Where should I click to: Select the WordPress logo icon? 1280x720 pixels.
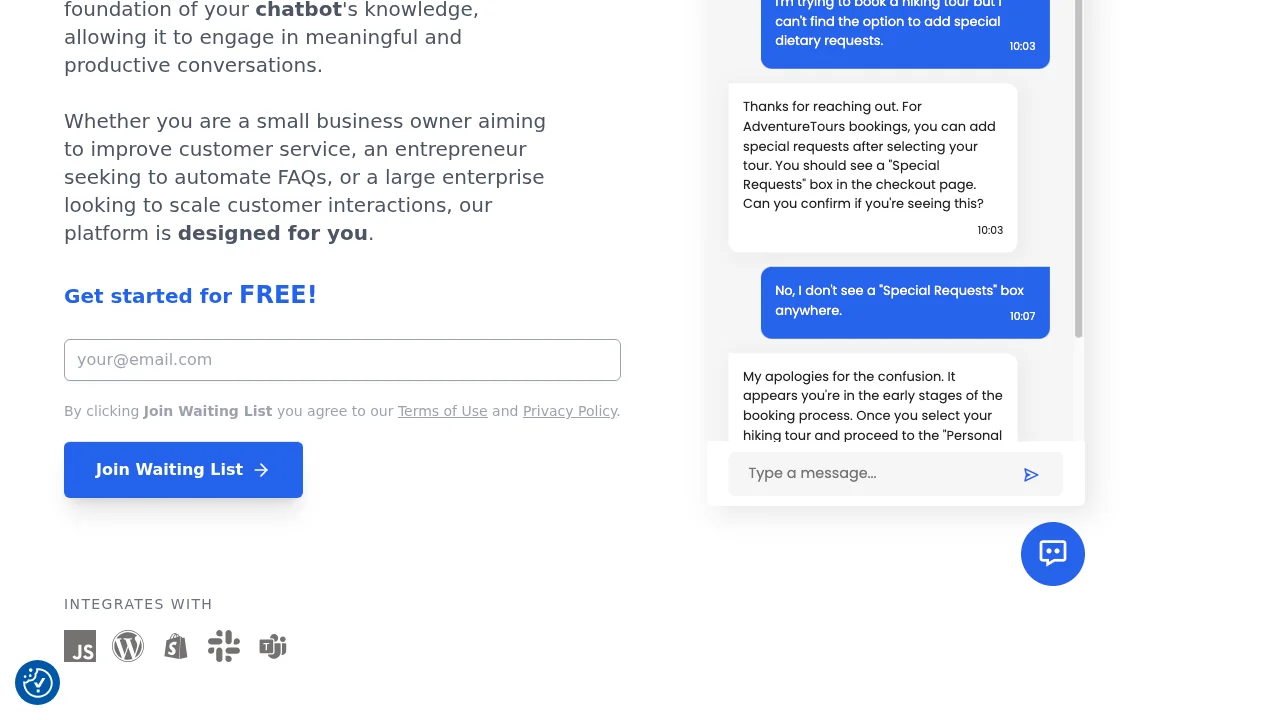128,646
